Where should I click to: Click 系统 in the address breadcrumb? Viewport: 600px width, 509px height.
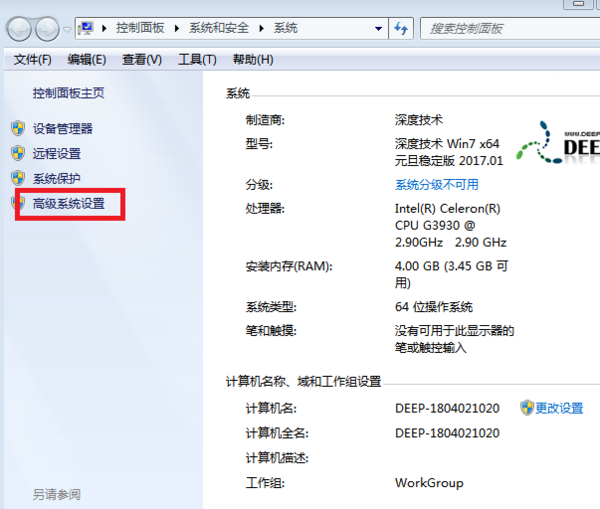285,28
